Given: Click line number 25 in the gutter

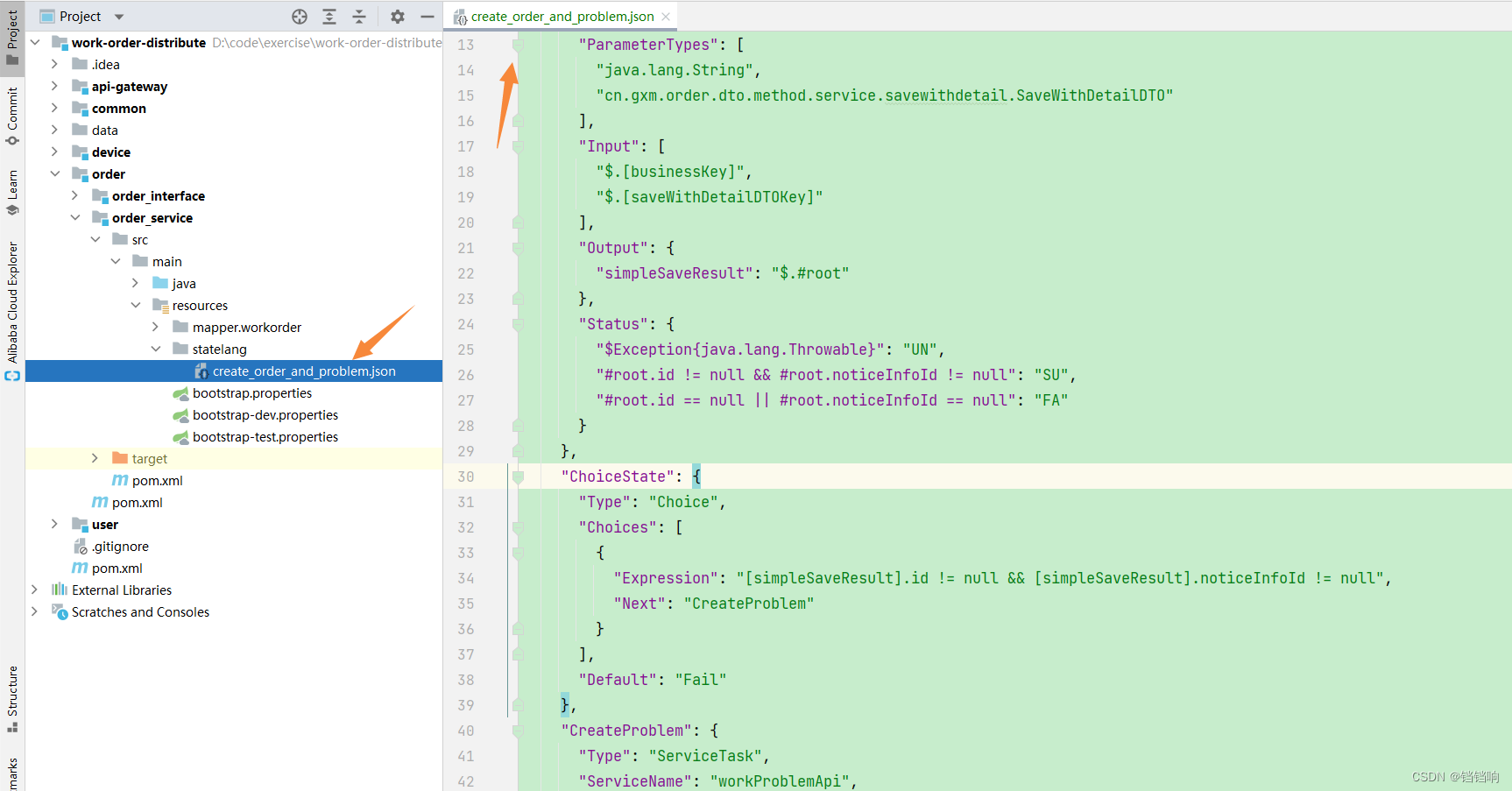Looking at the screenshot, I should 466,350.
